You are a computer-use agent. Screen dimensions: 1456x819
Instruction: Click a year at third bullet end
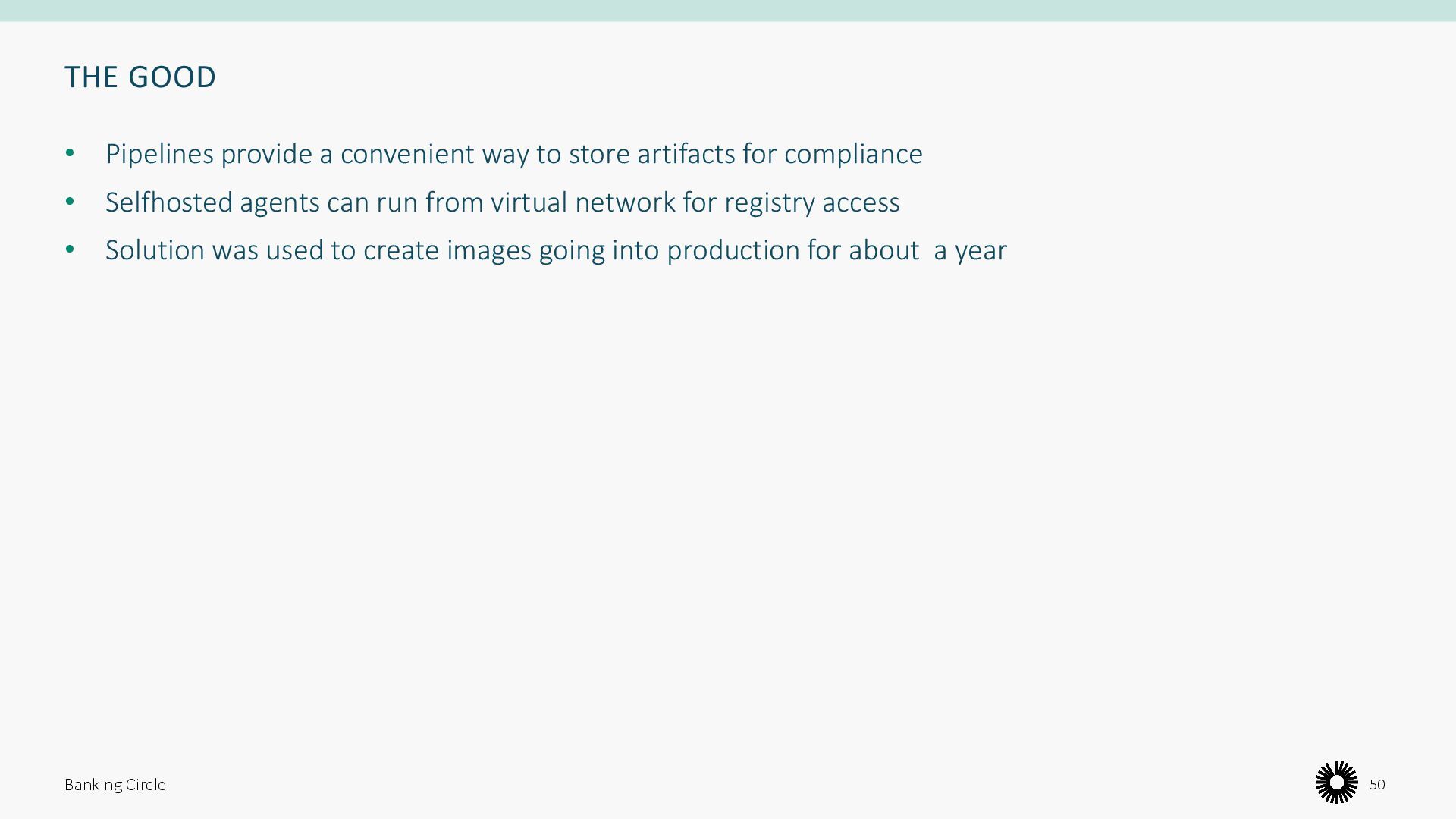pyautogui.click(x=970, y=250)
